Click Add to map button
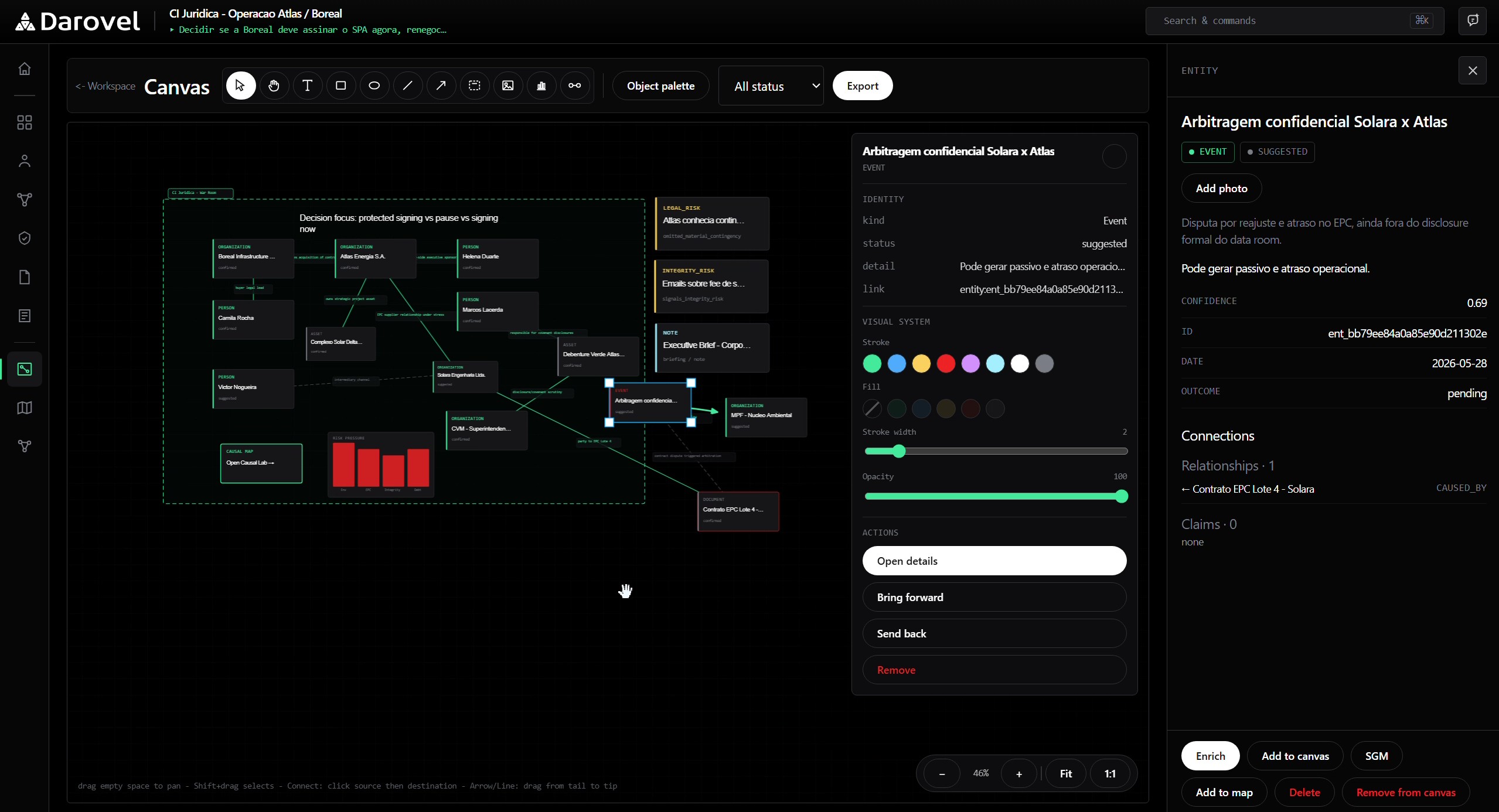The width and height of the screenshot is (1499, 812). (1224, 792)
